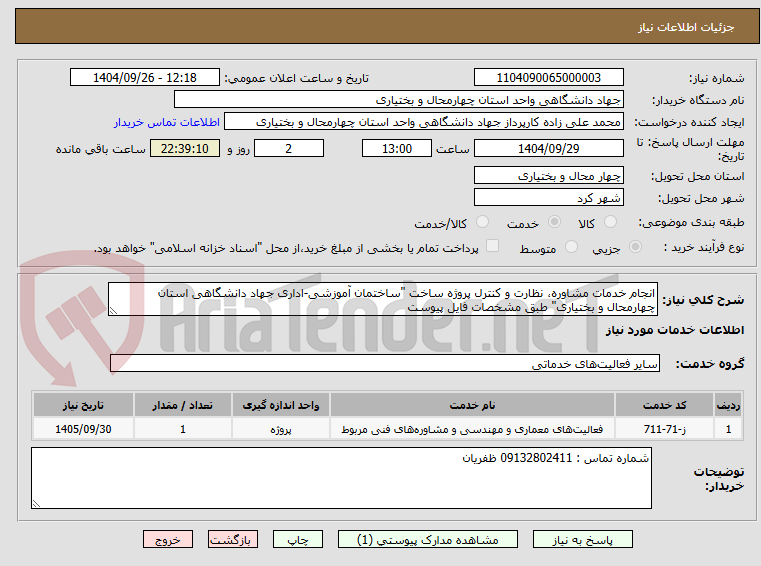This screenshot has width=761, height=566.
Task: Click the بازگشت back button
Action: coord(232,539)
